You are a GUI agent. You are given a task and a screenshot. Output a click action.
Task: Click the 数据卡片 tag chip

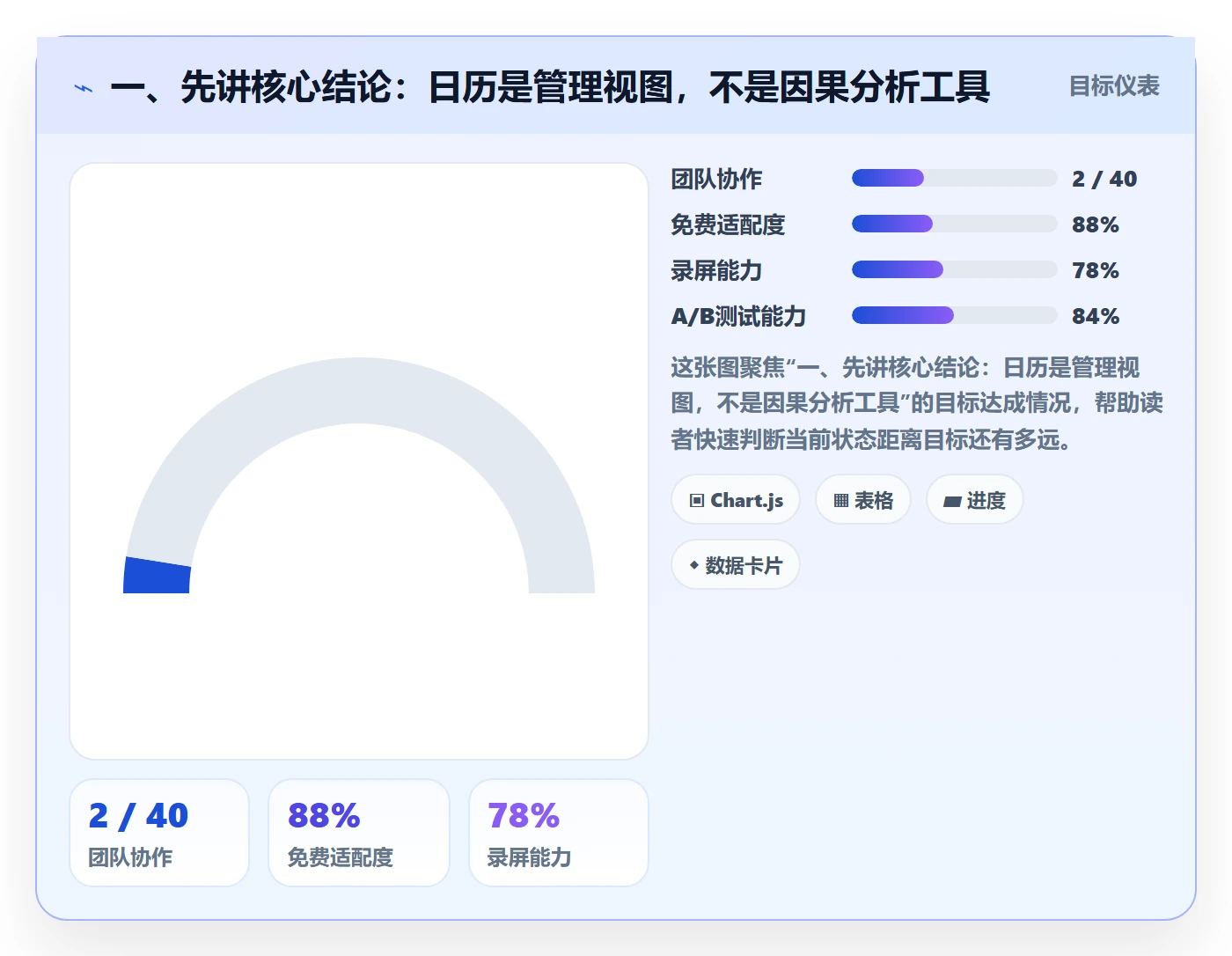[x=736, y=565]
